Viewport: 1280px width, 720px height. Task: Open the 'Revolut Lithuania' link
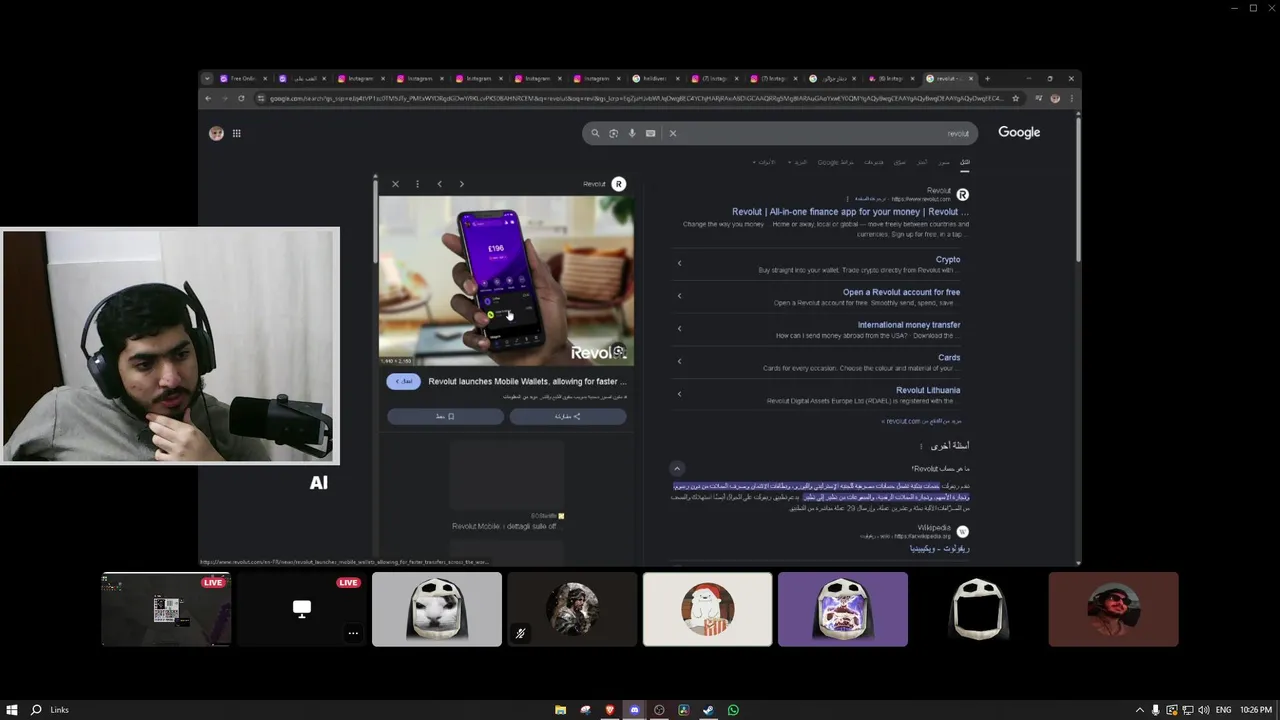[x=928, y=391]
